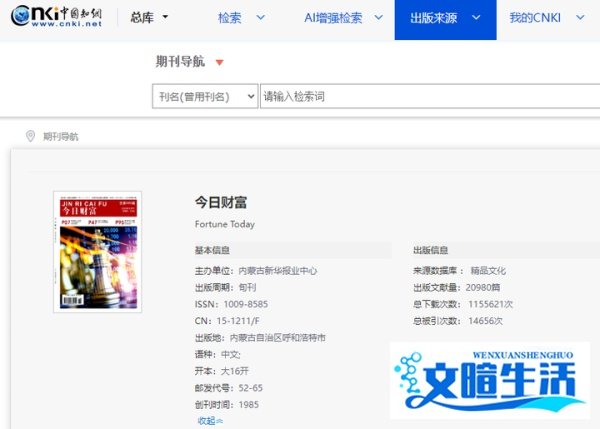Click the 期刊导航 heading
600x429 pixels.
[x=180, y=61]
